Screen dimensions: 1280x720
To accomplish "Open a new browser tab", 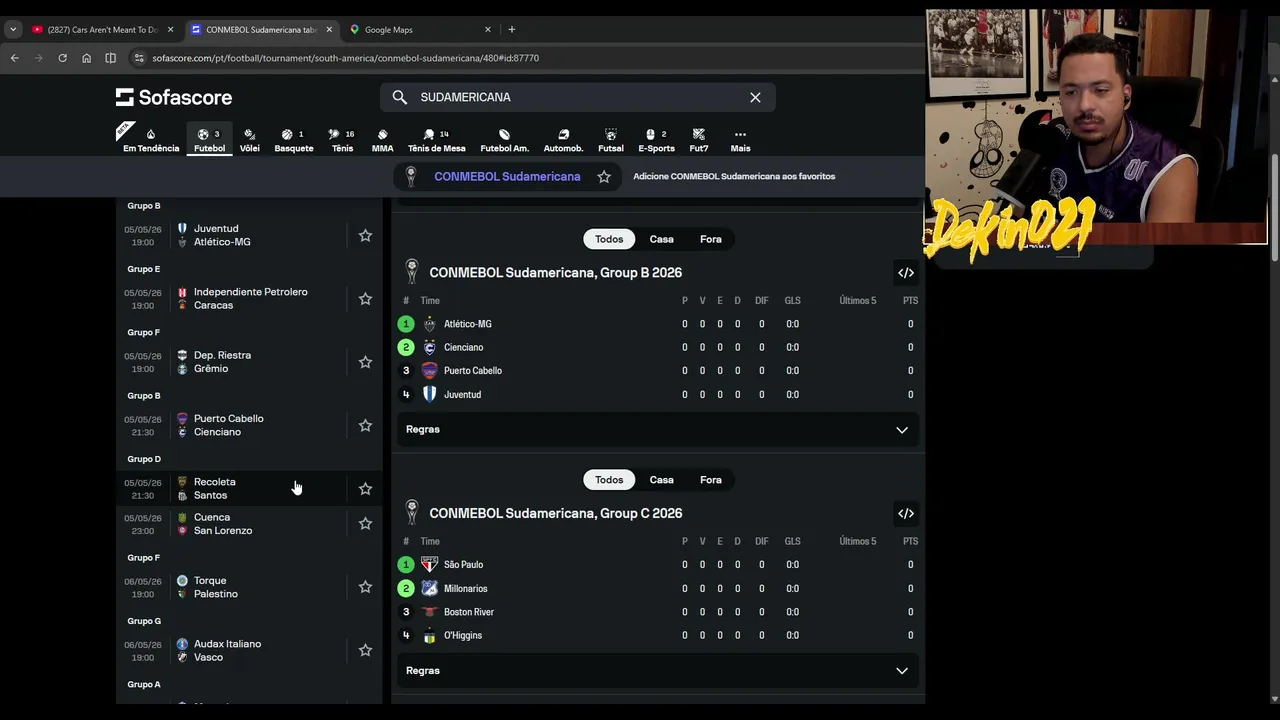I will pyautogui.click(x=512, y=29).
